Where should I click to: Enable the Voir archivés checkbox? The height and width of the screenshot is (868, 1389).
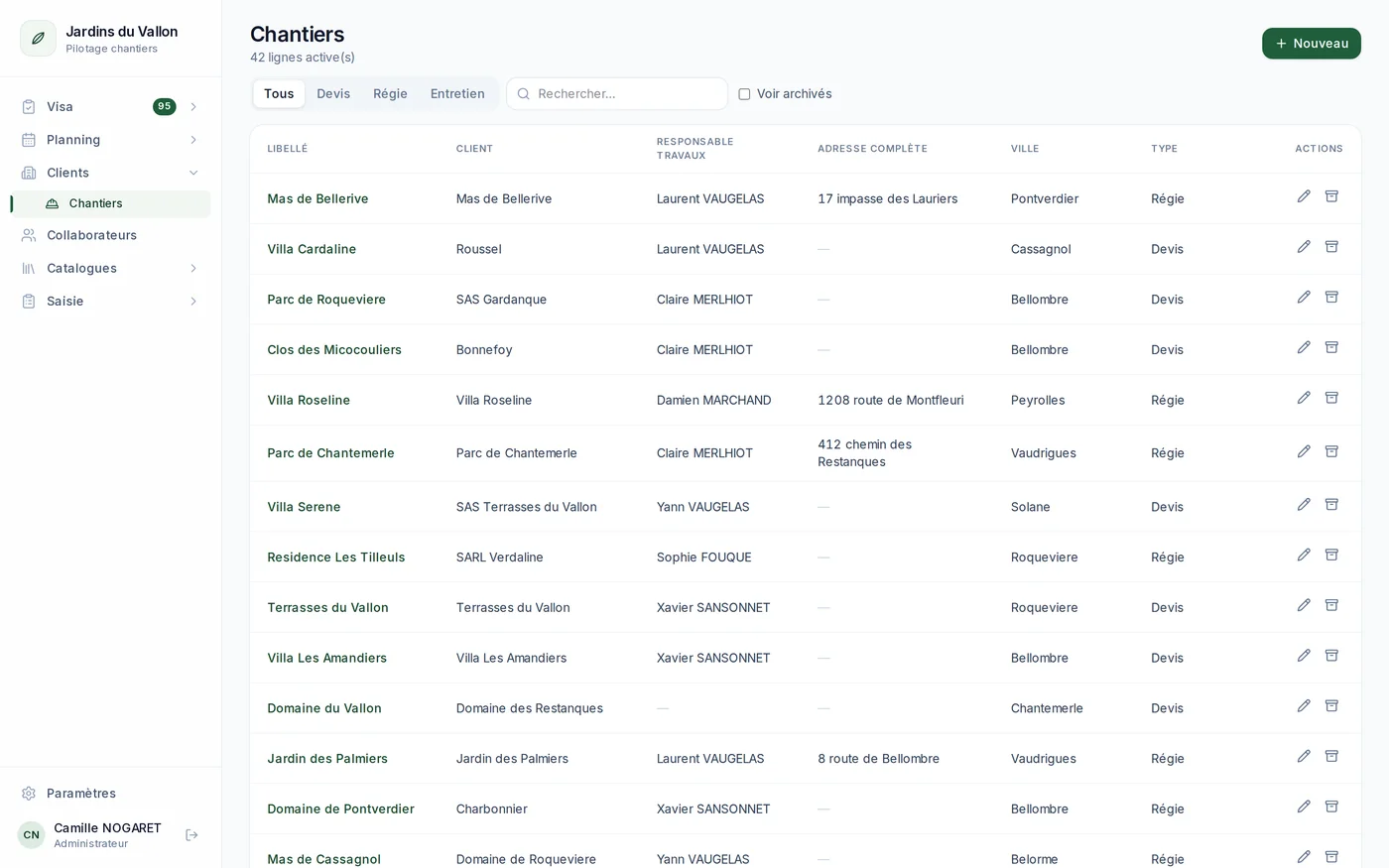tap(744, 94)
